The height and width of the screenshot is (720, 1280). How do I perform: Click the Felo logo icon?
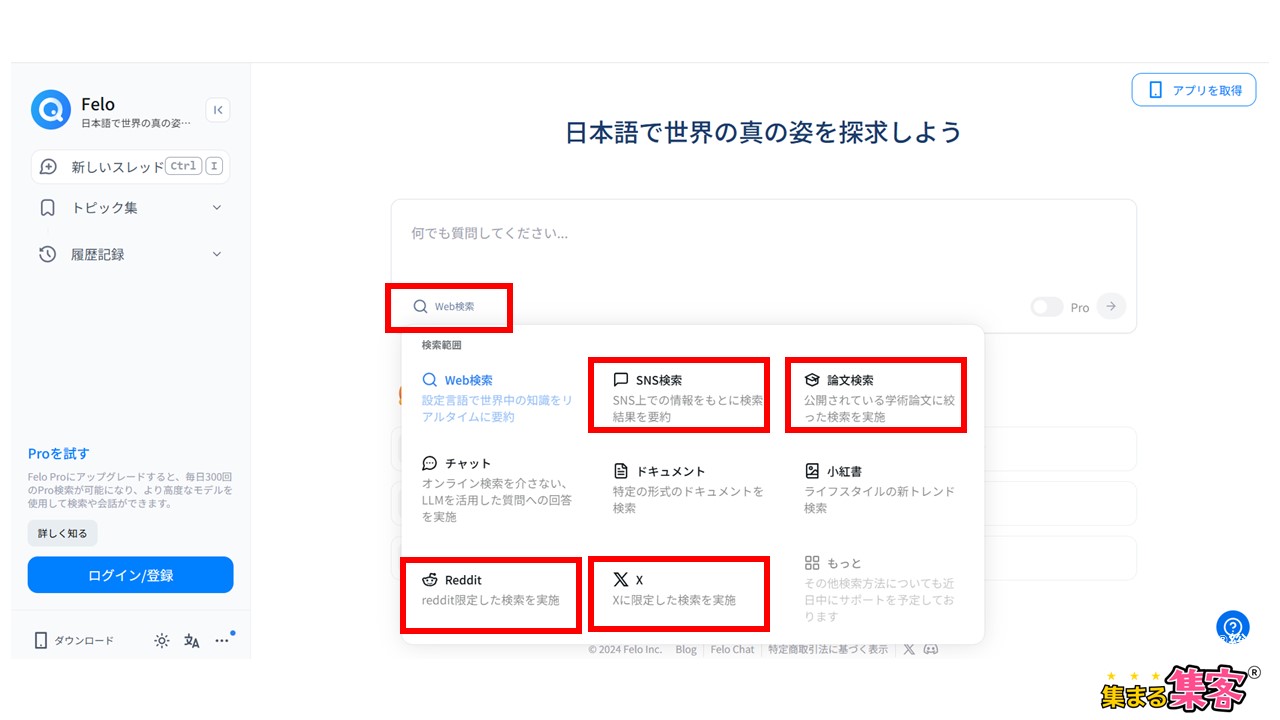click(50, 110)
